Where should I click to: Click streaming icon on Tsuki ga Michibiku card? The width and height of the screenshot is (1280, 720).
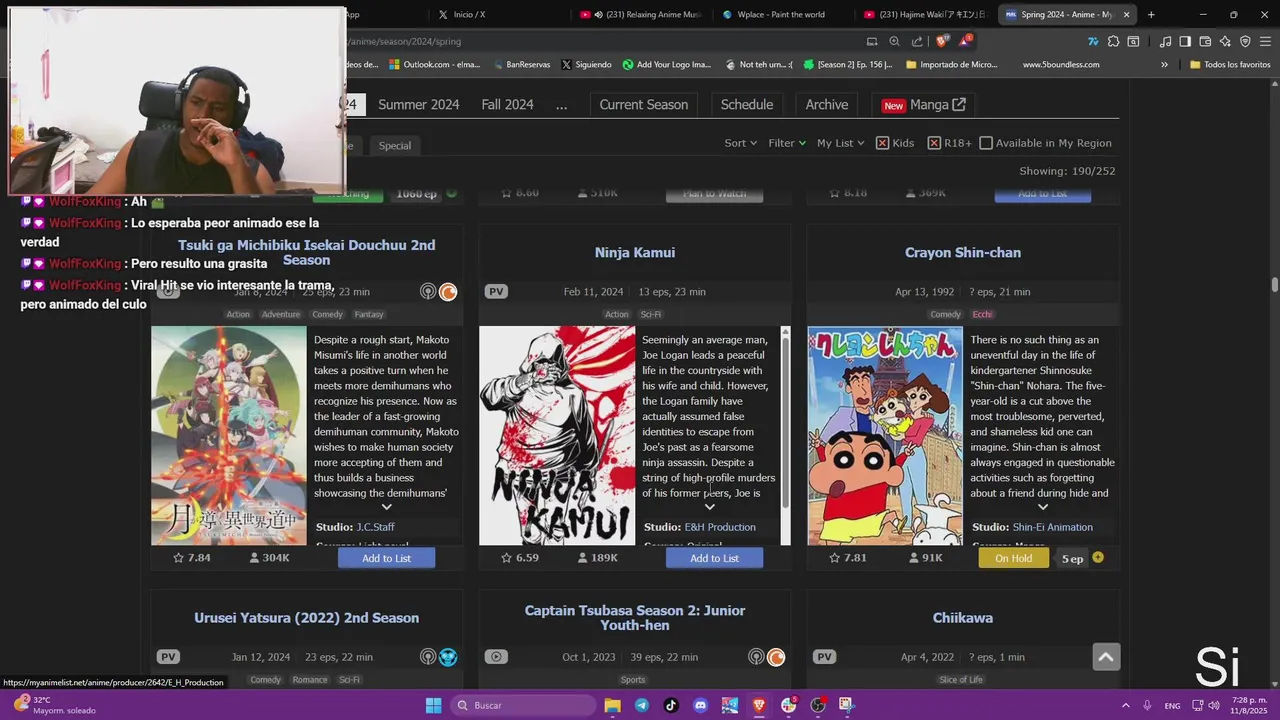pyautogui.click(x=428, y=292)
